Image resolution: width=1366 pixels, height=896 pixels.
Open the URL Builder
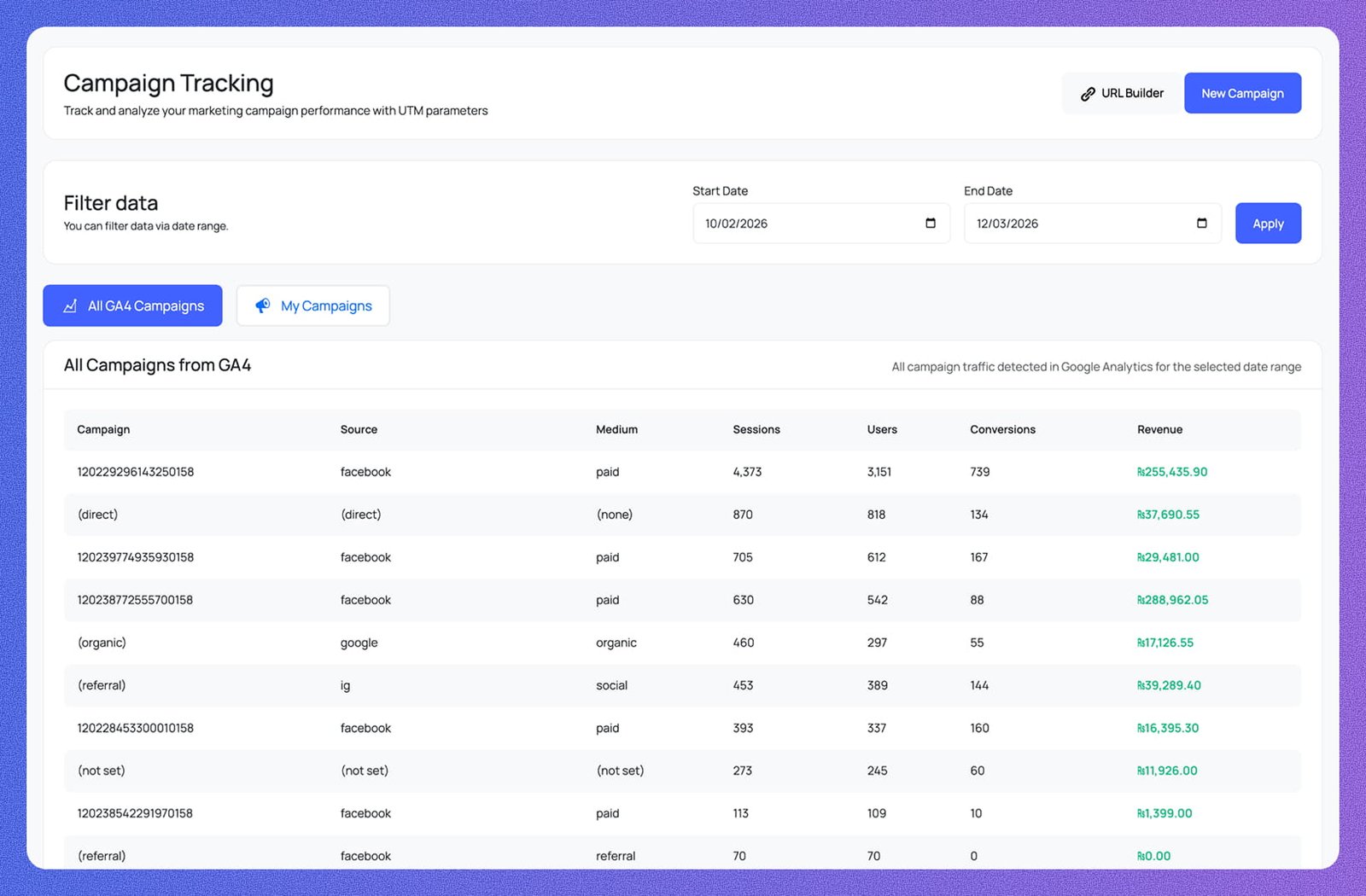point(1121,93)
